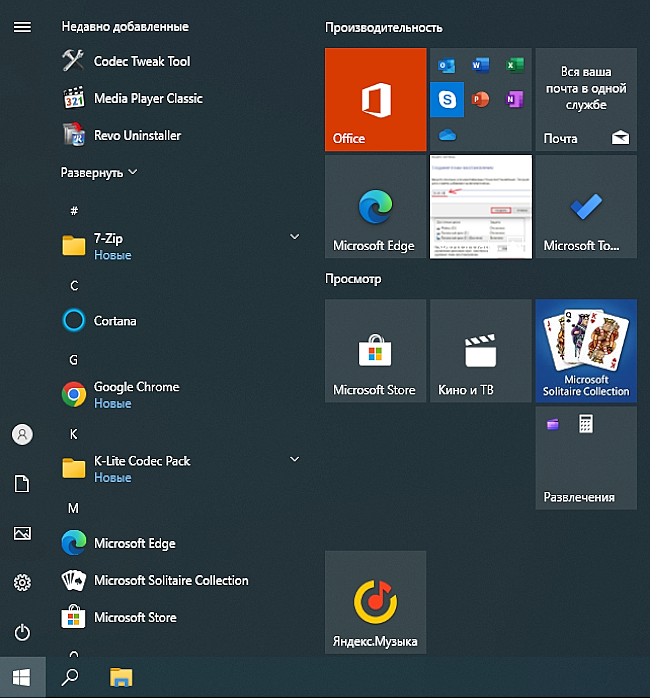Open the Microsoft To Do tile
Image resolution: width=650 pixels, height=700 pixels.
tap(586, 207)
